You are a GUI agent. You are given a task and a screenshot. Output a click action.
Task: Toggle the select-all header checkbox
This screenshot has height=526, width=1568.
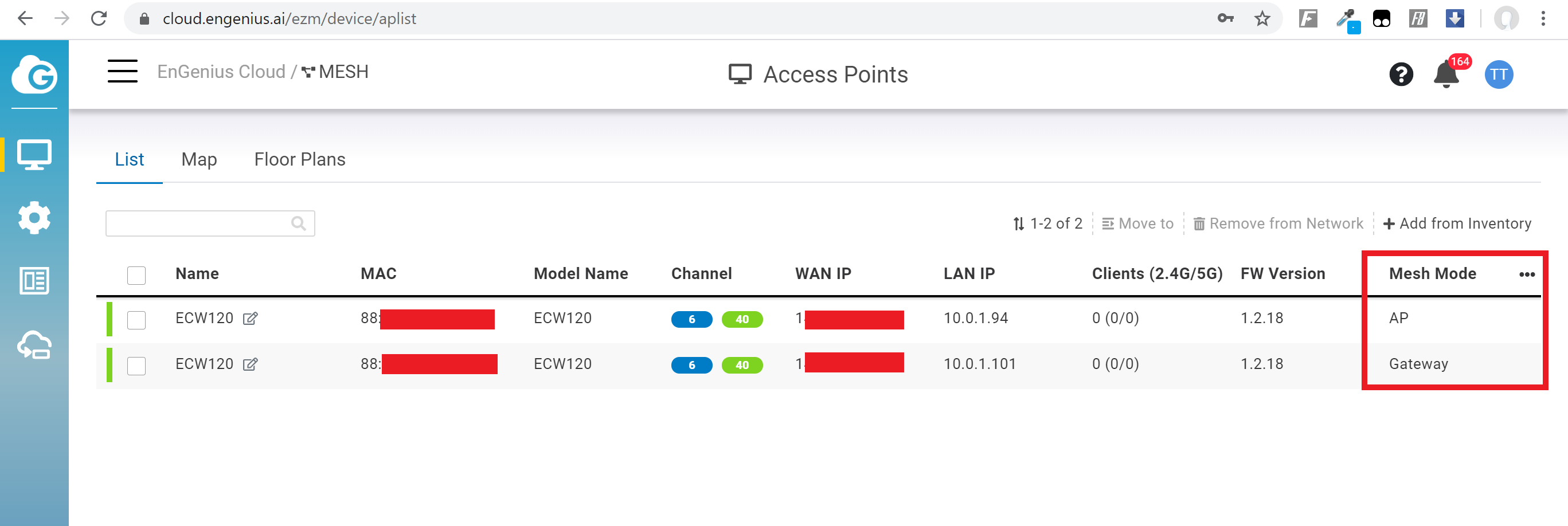pyautogui.click(x=136, y=276)
